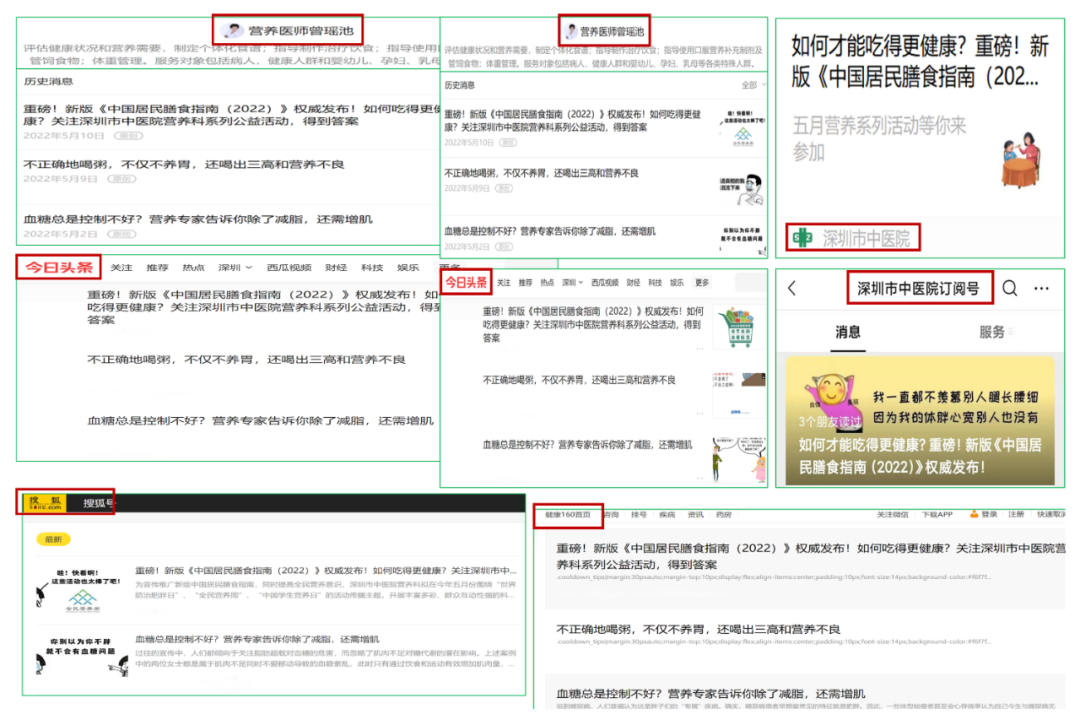1080x720 pixels.
Task: Open 药房 in 健康160 navigation
Action: (723, 515)
